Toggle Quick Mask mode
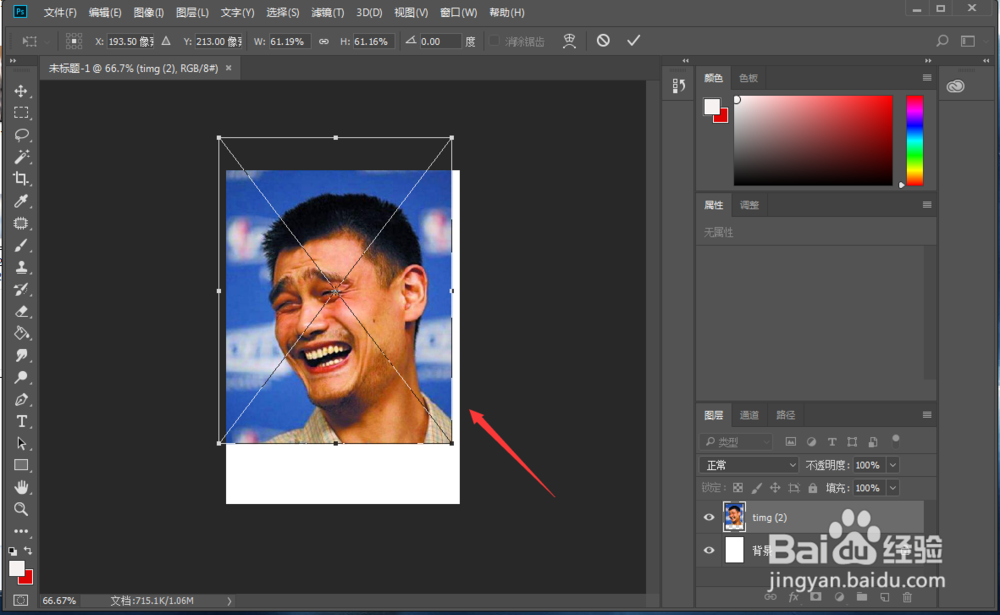Viewport: 1000px width, 615px height. [21, 600]
